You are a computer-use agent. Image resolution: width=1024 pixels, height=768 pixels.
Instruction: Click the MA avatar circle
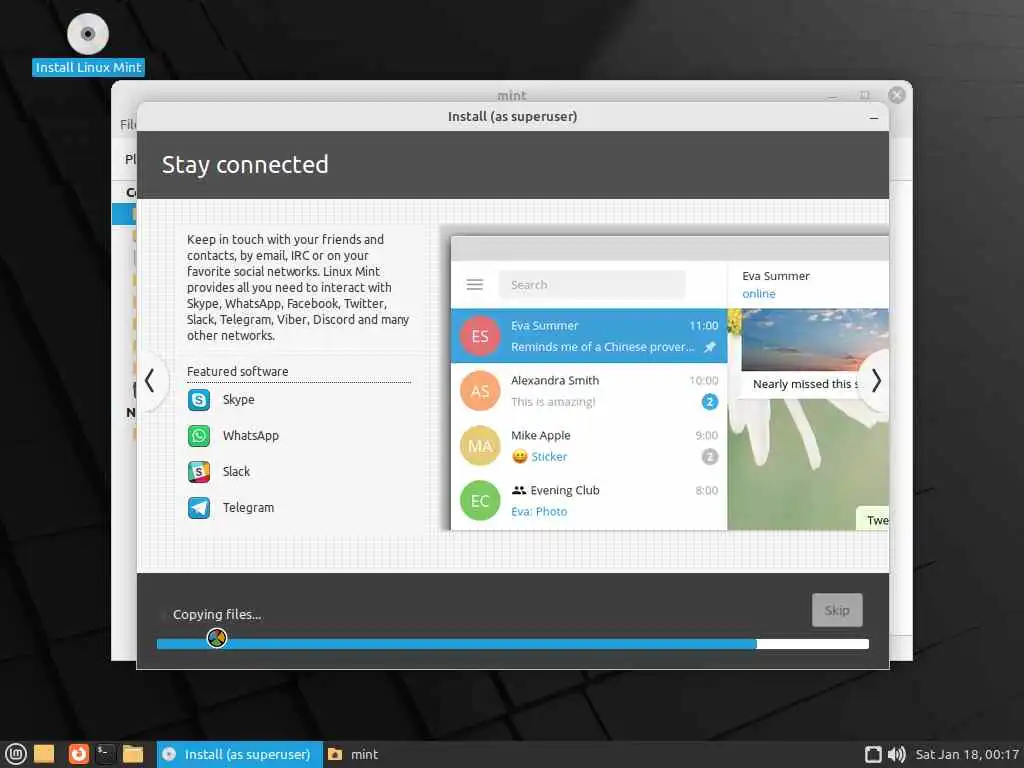point(480,445)
